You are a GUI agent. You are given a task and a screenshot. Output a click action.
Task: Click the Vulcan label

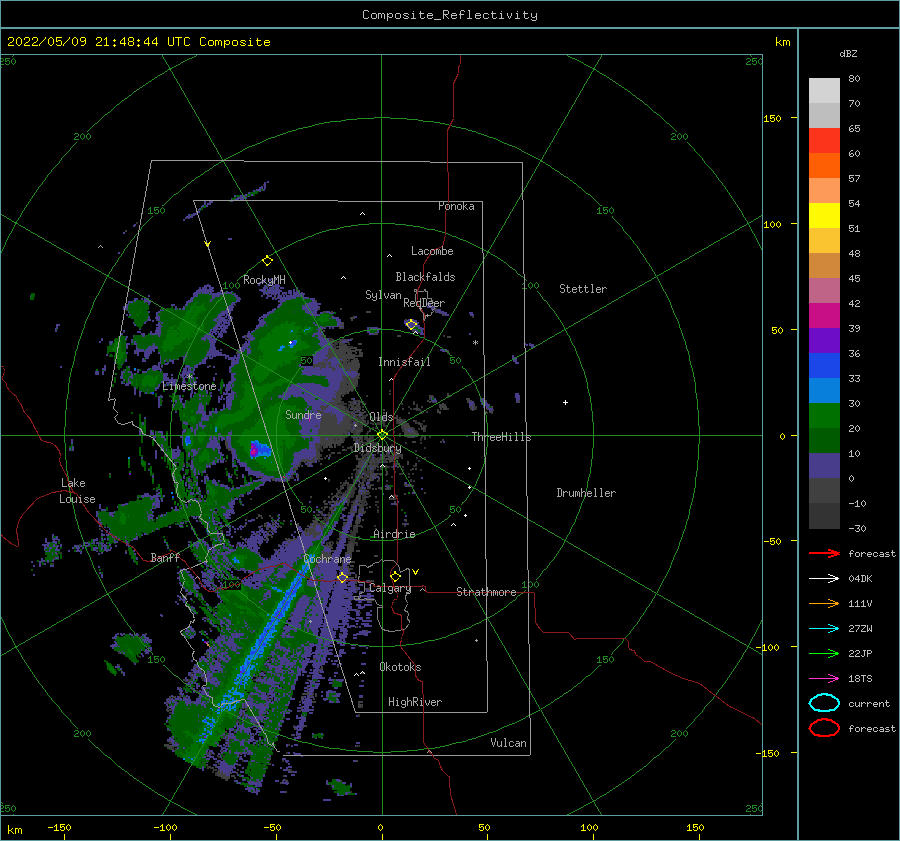point(508,743)
